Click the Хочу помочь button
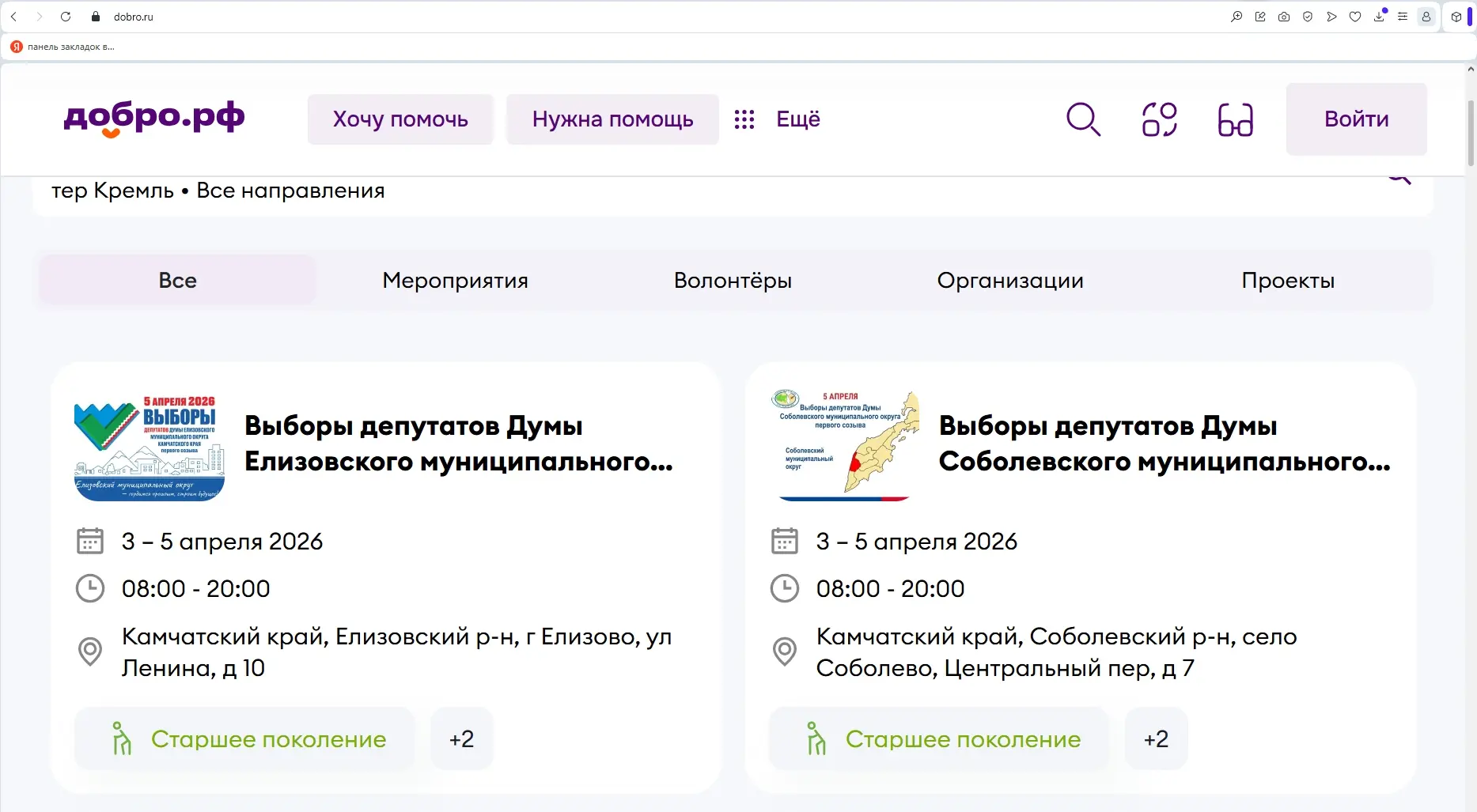This screenshot has width=1477, height=812. point(400,119)
